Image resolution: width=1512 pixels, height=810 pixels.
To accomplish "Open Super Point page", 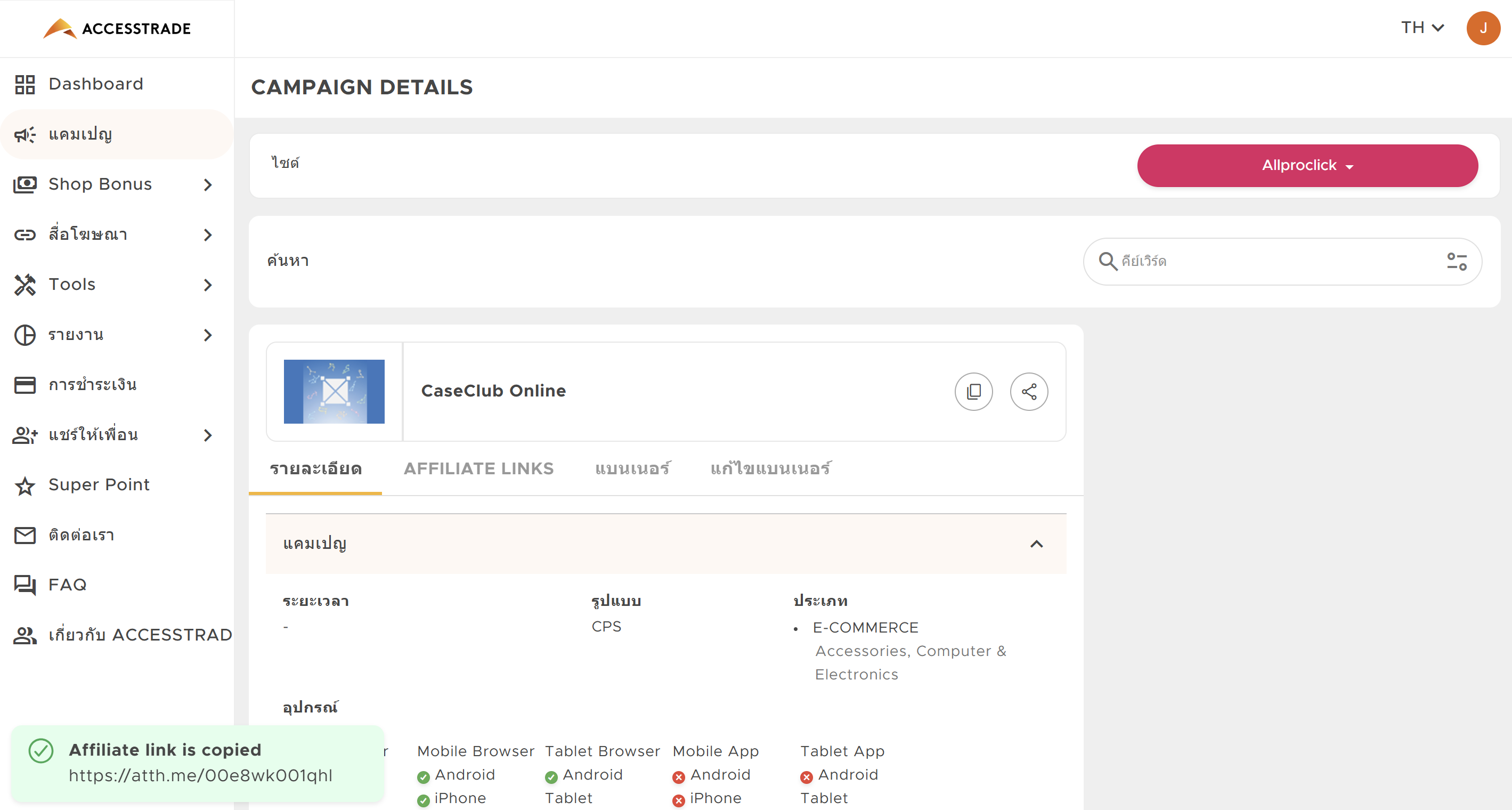I will pos(117,485).
